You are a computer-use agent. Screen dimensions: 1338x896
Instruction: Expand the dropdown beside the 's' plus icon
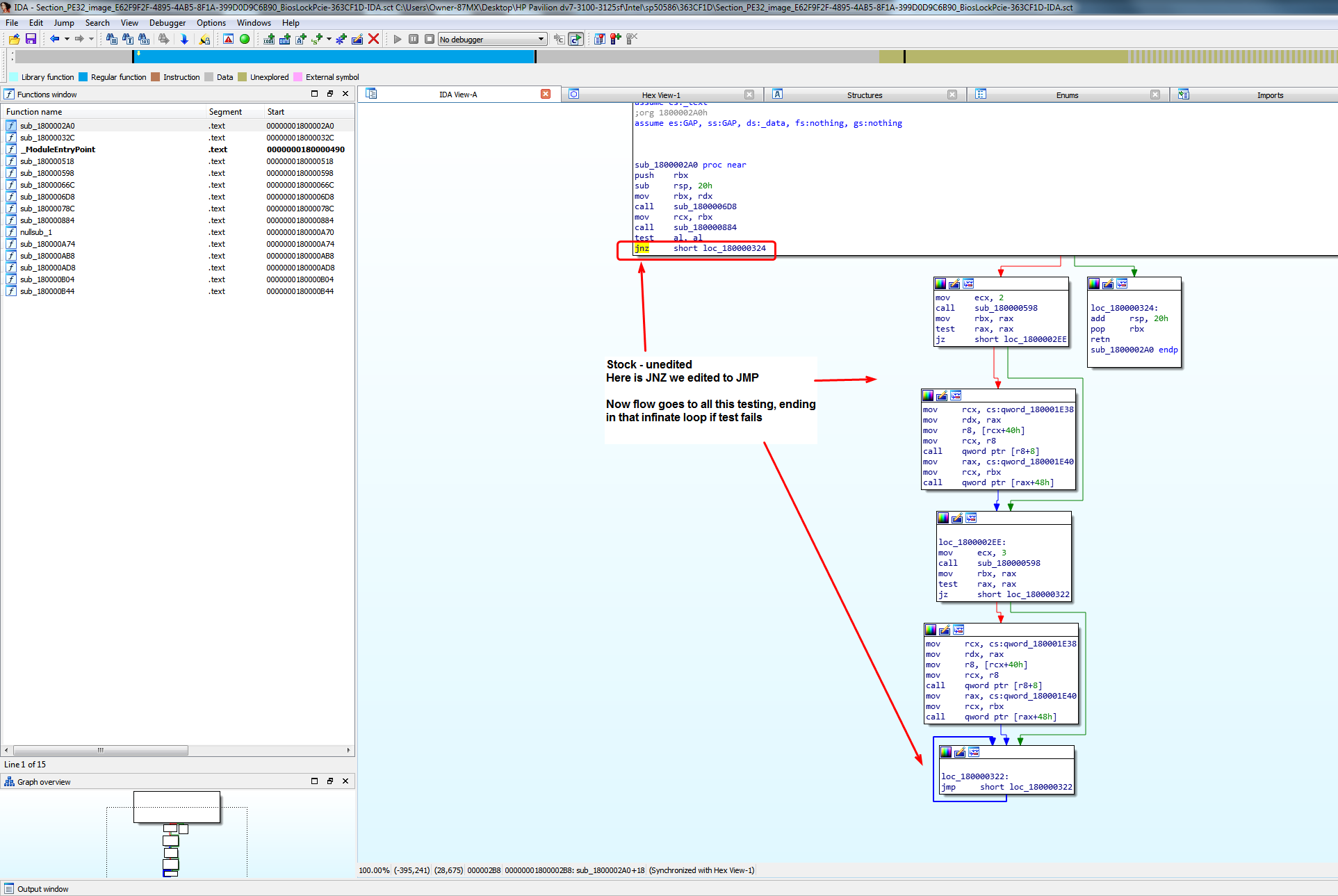coord(329,39)
